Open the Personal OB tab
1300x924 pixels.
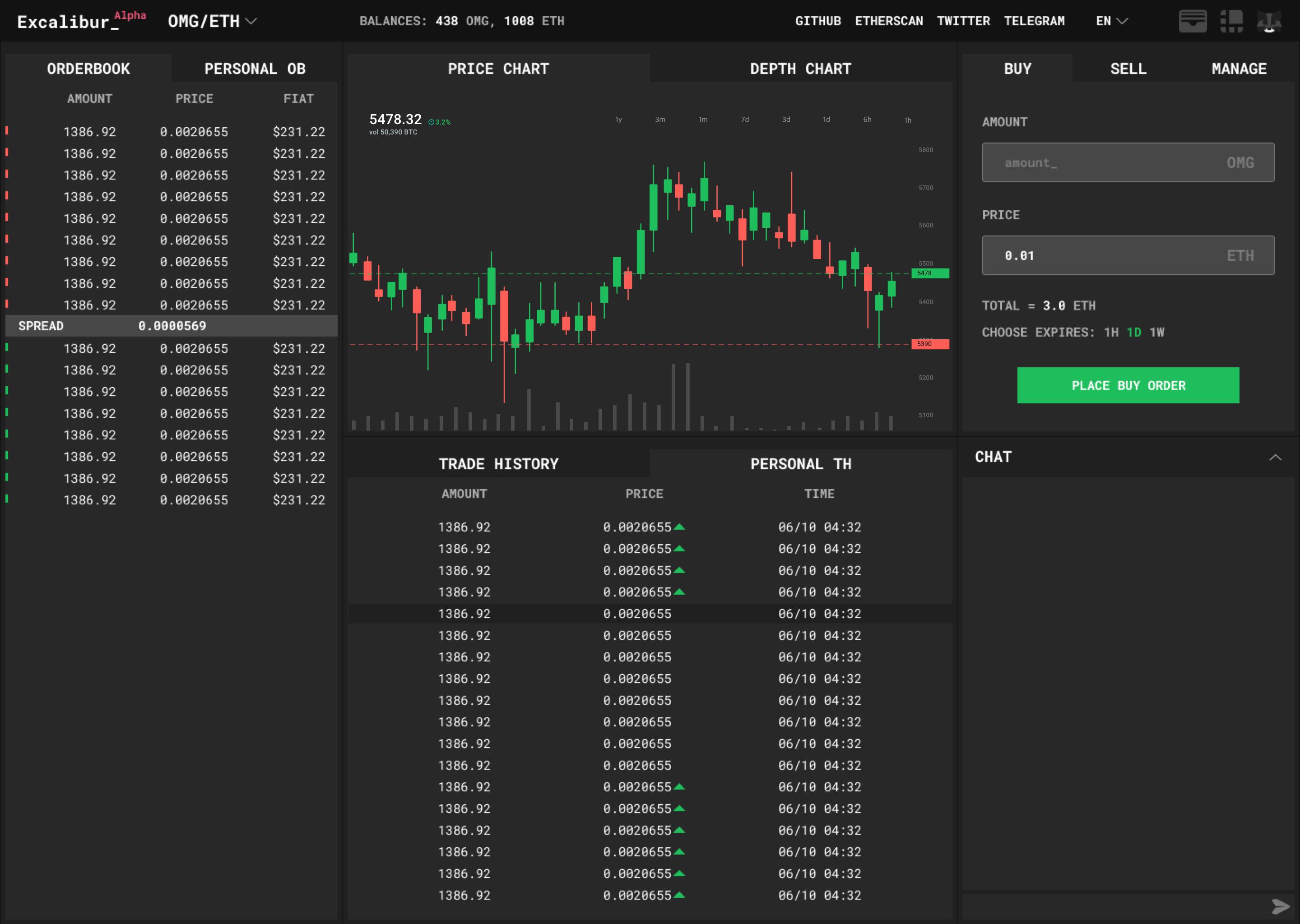point(255,68)
